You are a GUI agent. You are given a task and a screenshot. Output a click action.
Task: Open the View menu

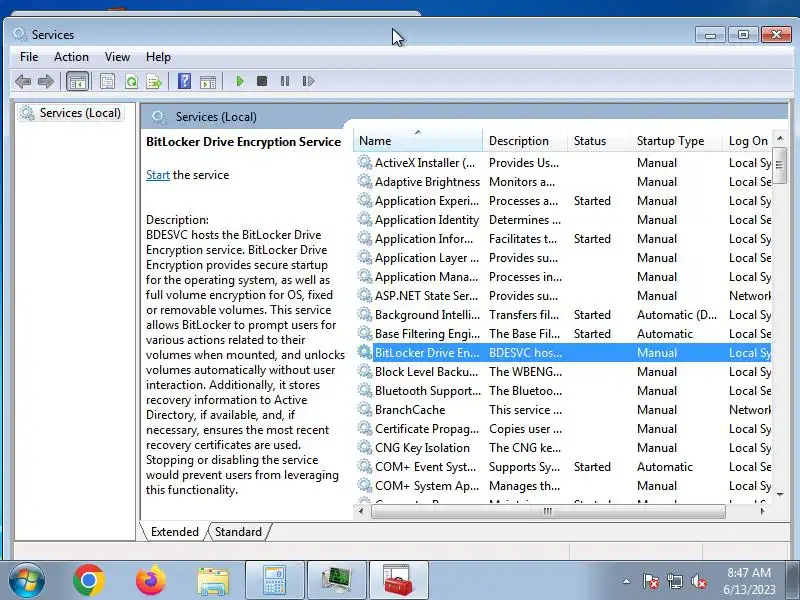tap(117, 57)
